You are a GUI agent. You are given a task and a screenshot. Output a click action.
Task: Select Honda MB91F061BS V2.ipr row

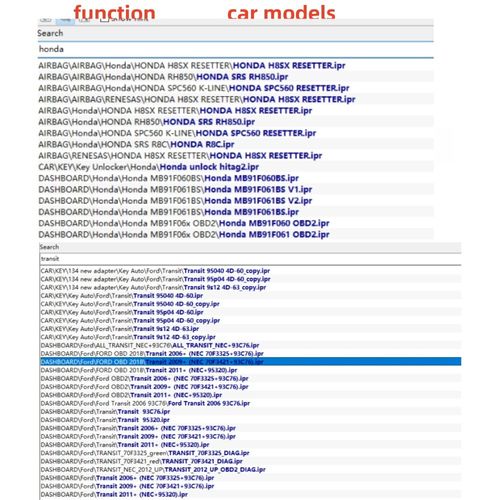tap(236, 201)
